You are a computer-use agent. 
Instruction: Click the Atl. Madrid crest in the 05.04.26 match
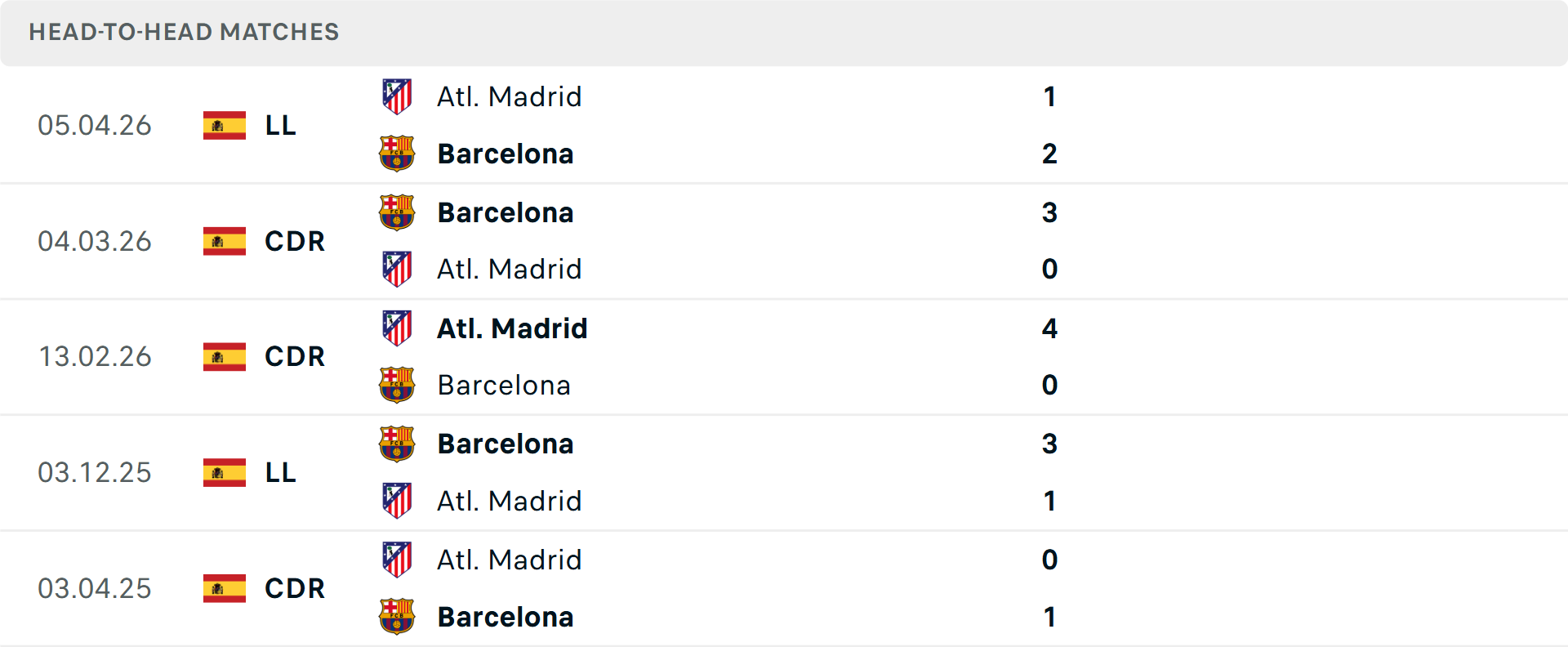(x=398, y=96)
